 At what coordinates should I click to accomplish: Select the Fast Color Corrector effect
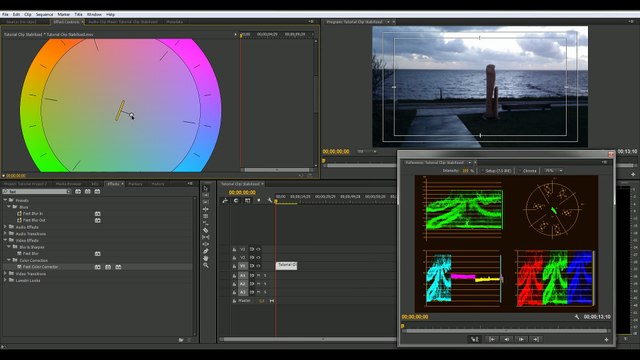[x=40, y=267]
